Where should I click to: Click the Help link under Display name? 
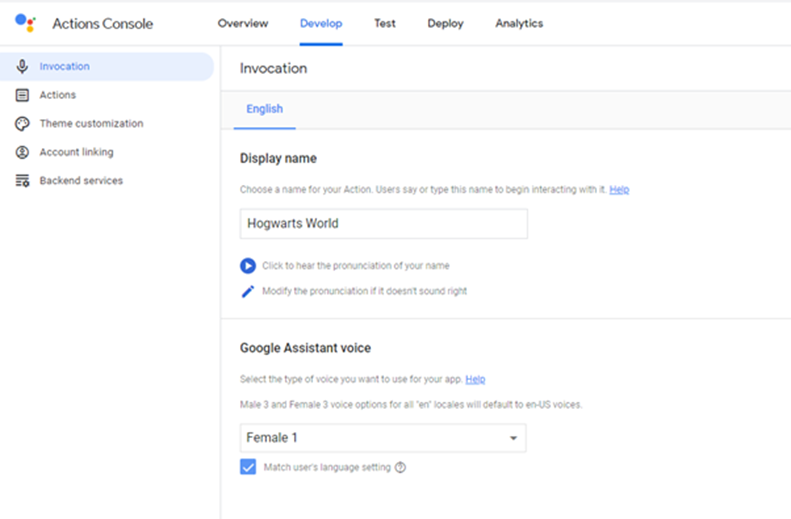pyautogui.click(x=619, y=189)
